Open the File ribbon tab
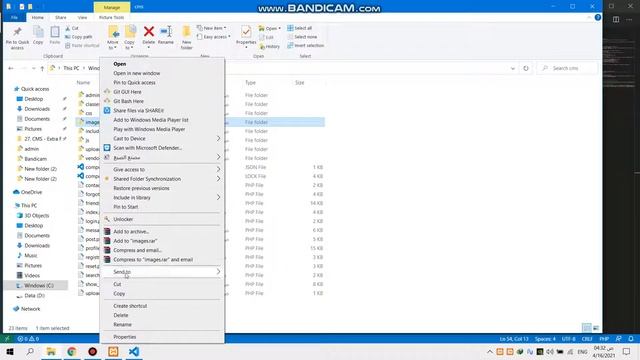Image resolution: width=640 pixels, height=360 pixels. (x=14, y=18)
